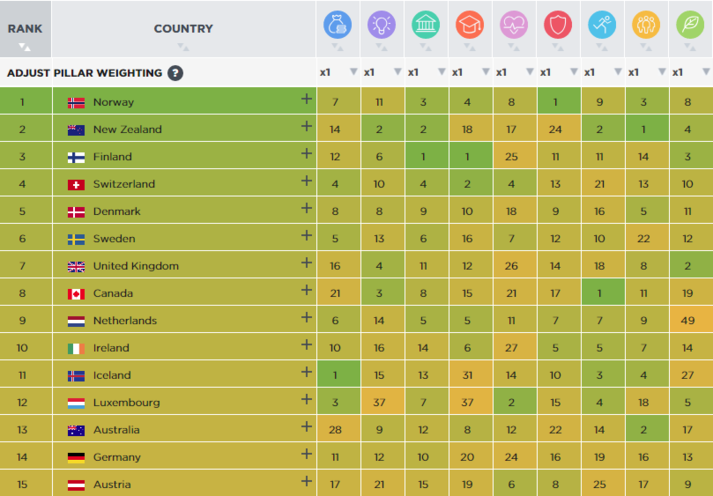Expand the Iceland row with plus

click(306, 373)
